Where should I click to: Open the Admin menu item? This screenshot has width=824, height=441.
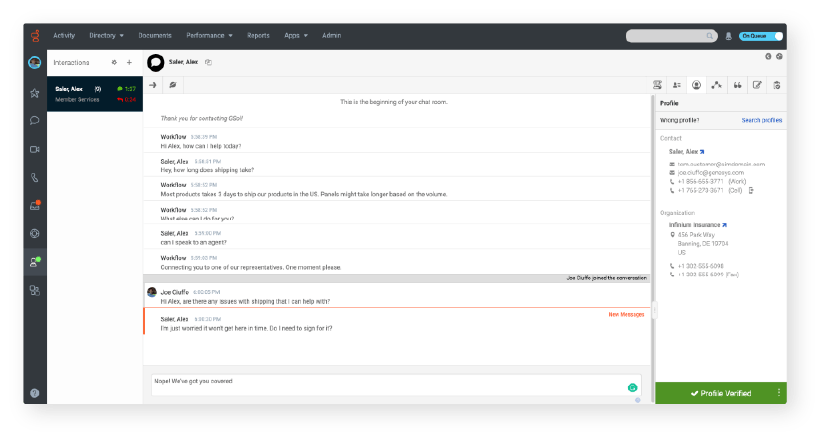click(x=331, y=35)
